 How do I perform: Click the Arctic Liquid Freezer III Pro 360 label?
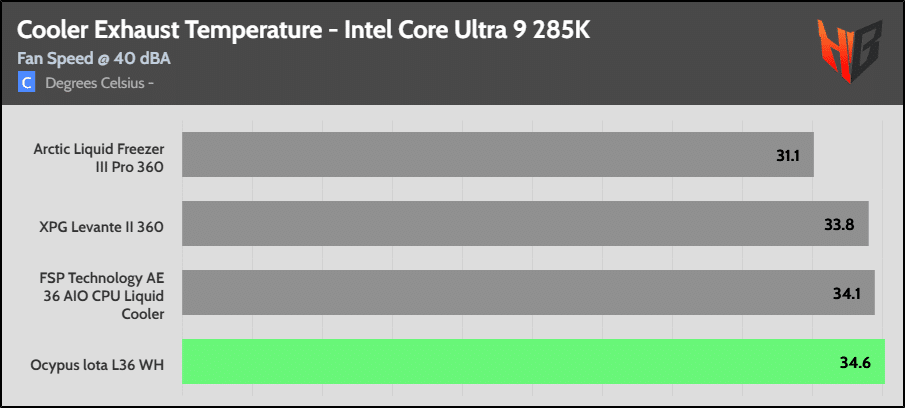click(x=99, y=158)
